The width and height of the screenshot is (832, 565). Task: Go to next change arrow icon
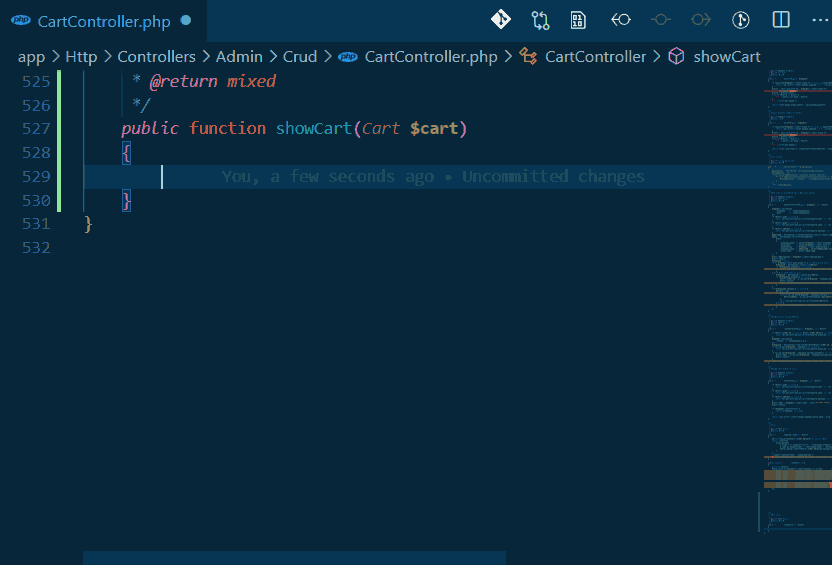click(701, 20)
